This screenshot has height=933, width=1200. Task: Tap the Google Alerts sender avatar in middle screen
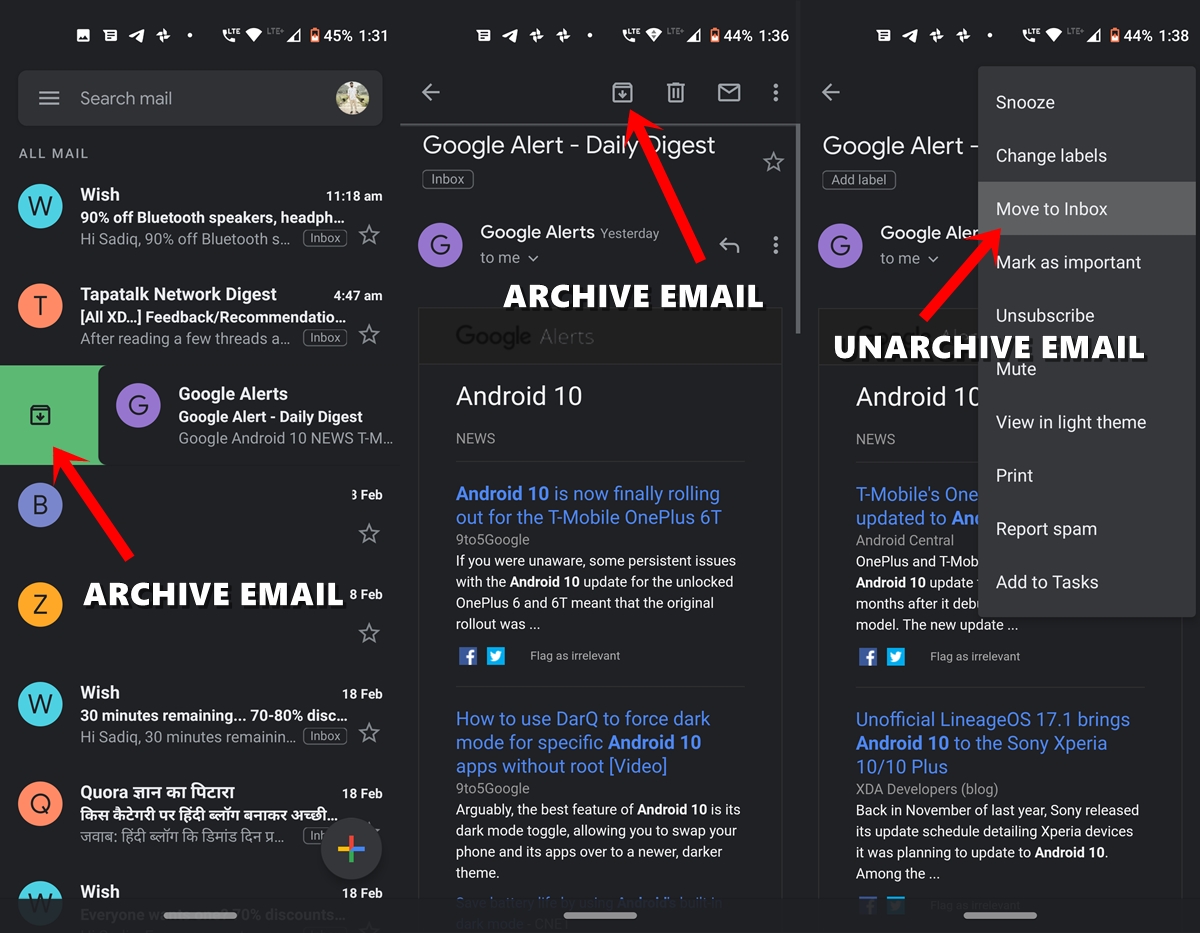click(x=440, y=245)
